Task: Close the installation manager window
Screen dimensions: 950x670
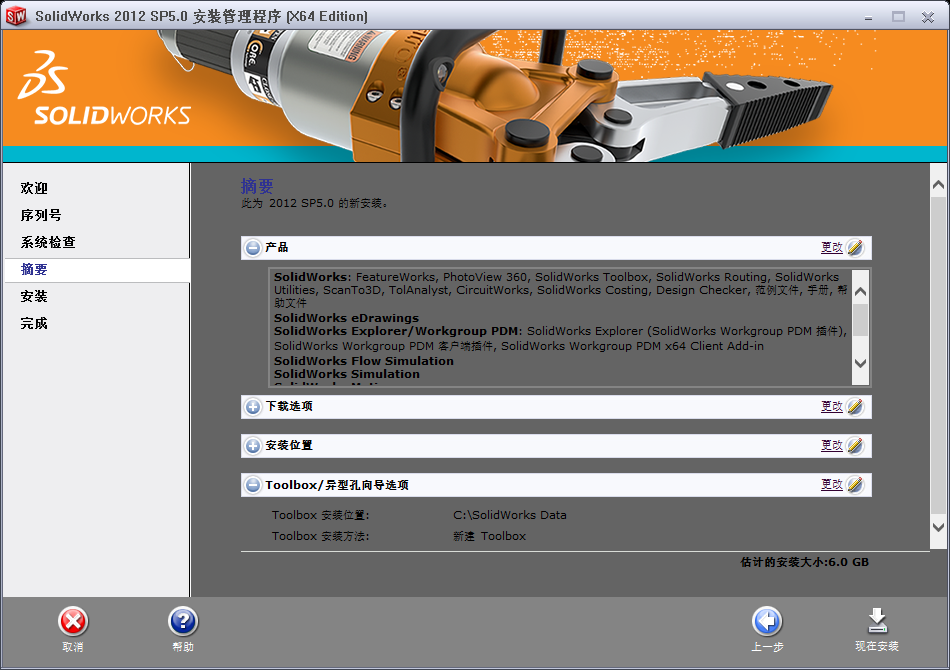Action: (x=928, y=17)
